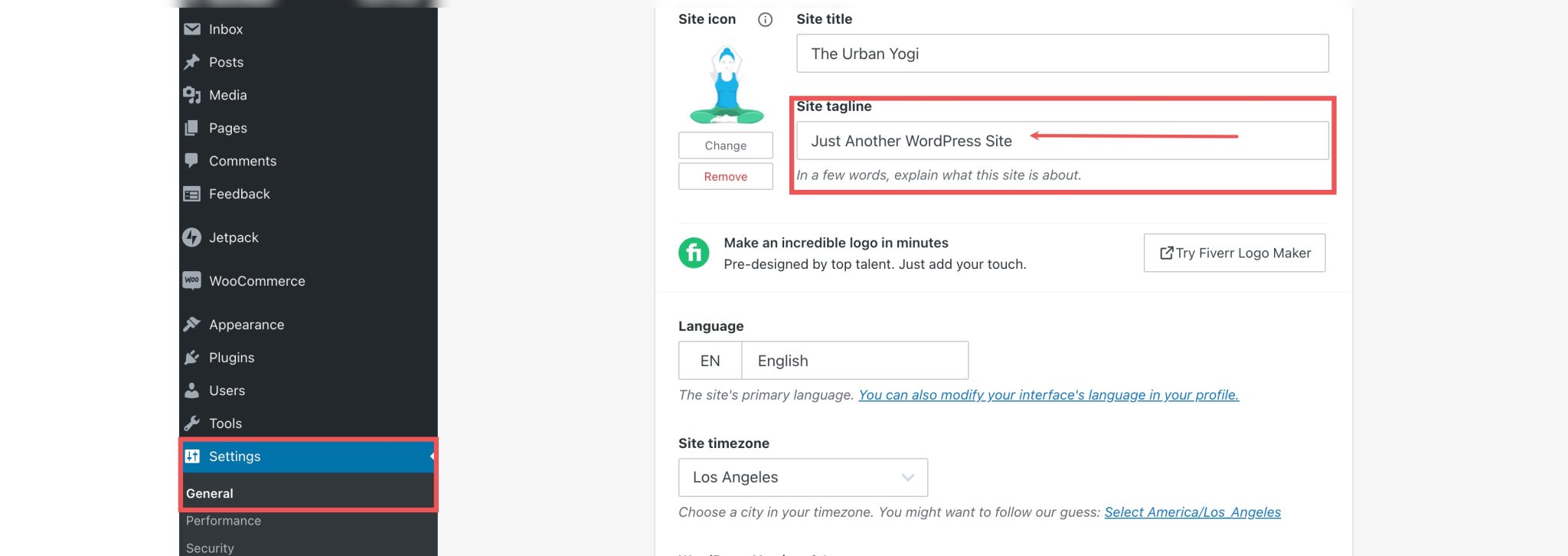Image resolution: width=1568 pixels, height=556 pixels.
Task: Select the Appearance brush icon
Action: pos(191,324)
